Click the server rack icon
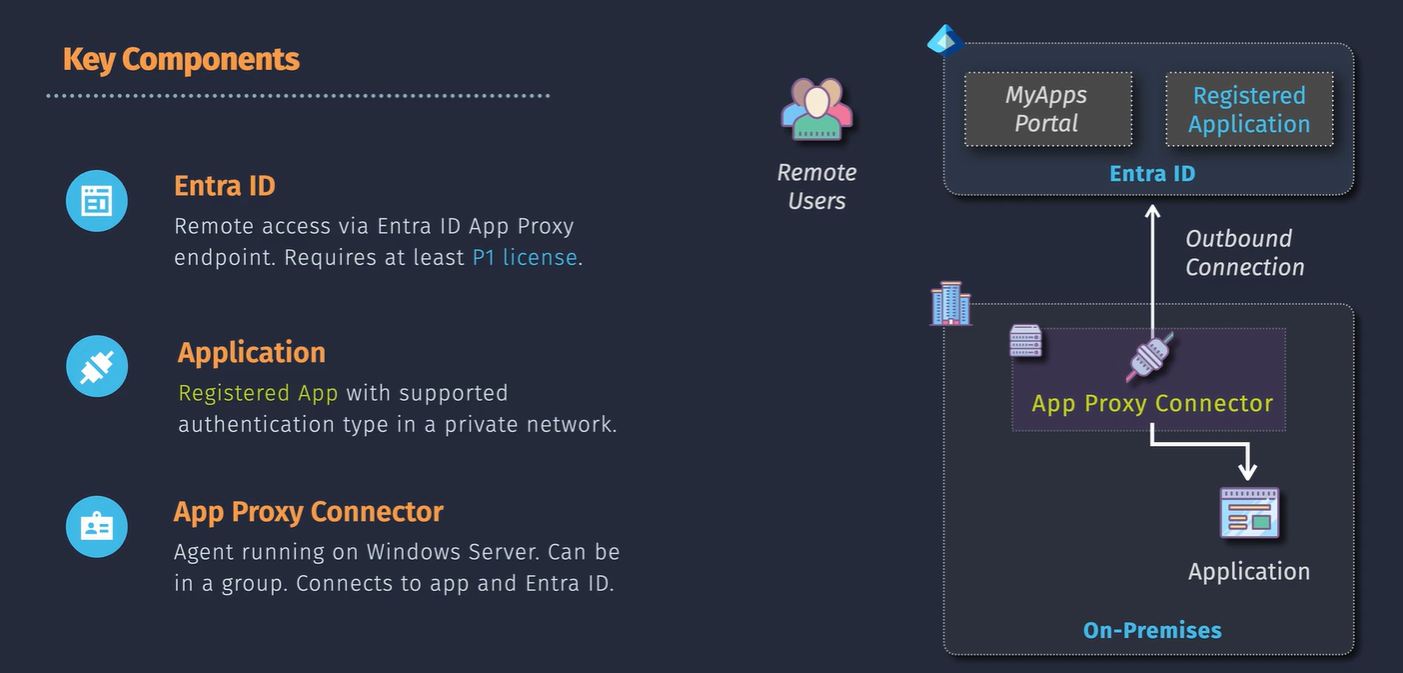The height and width of the screenshot is (673, 1403). (x=1026, y=342)
